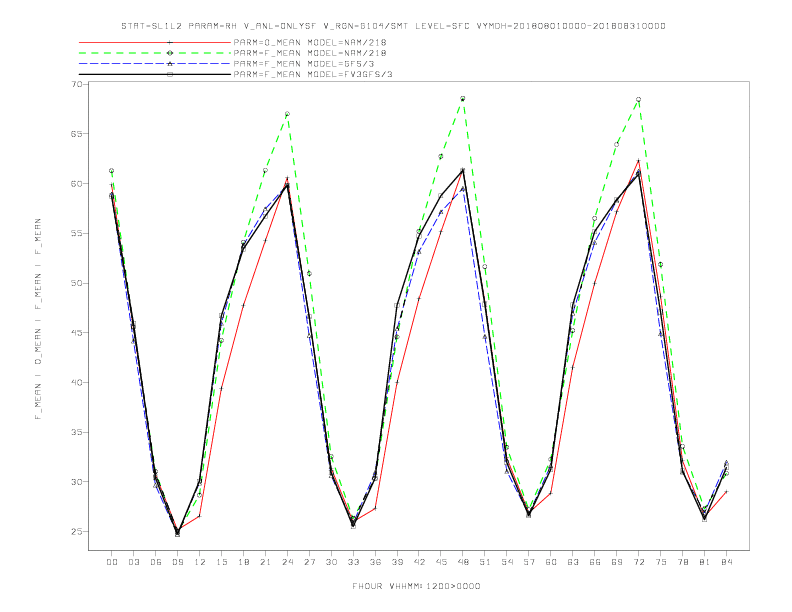
Task: Click y-axis tick label 30
Action: click(77, 482)
